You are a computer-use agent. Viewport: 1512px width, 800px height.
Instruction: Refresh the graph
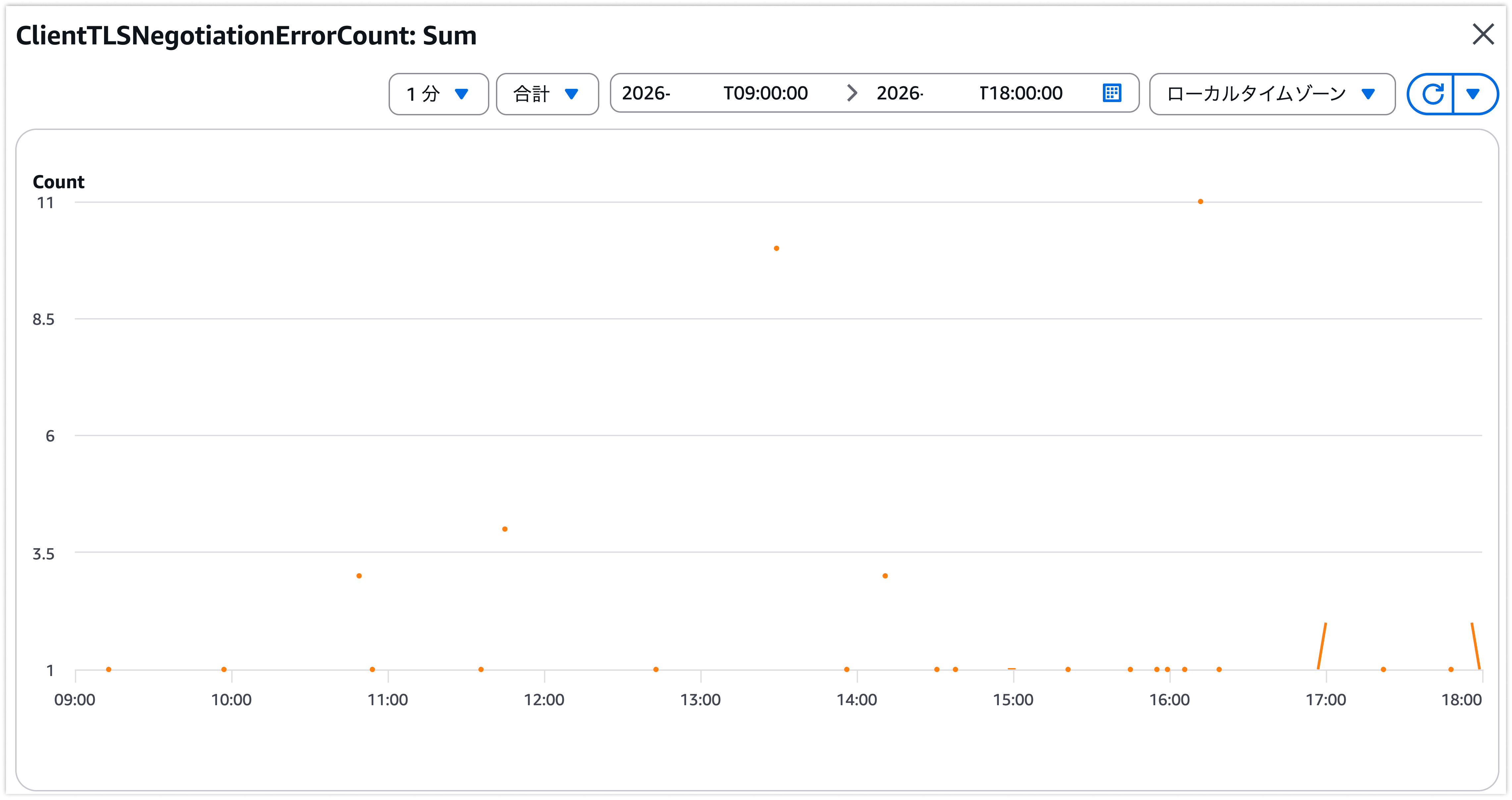[x=1431, y=94]
